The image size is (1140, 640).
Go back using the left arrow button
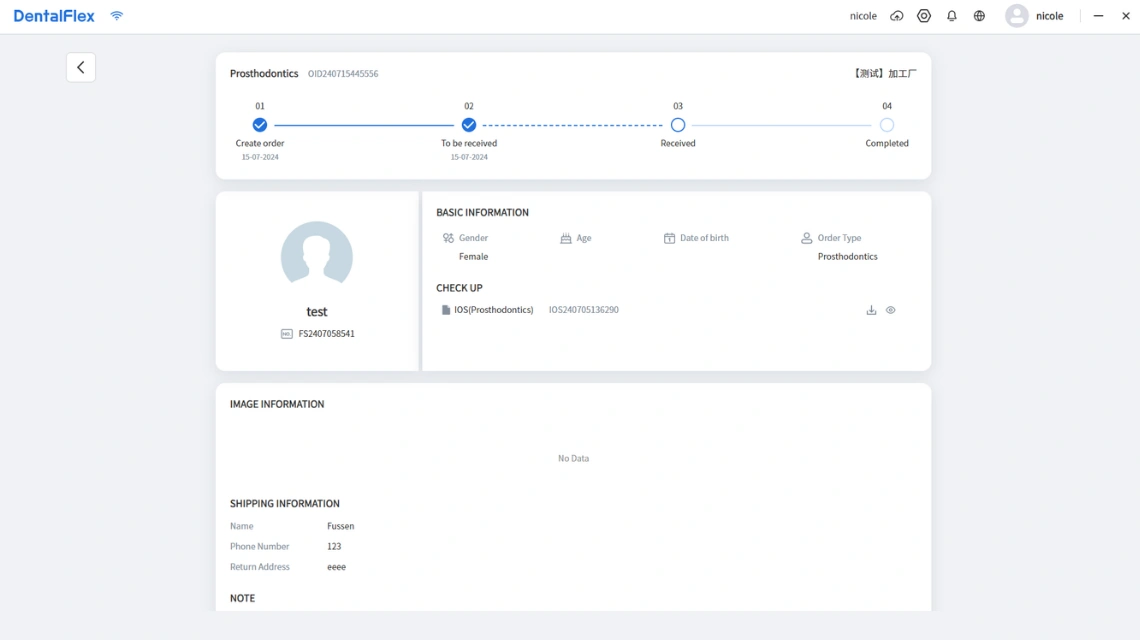[x=81, y=67]
